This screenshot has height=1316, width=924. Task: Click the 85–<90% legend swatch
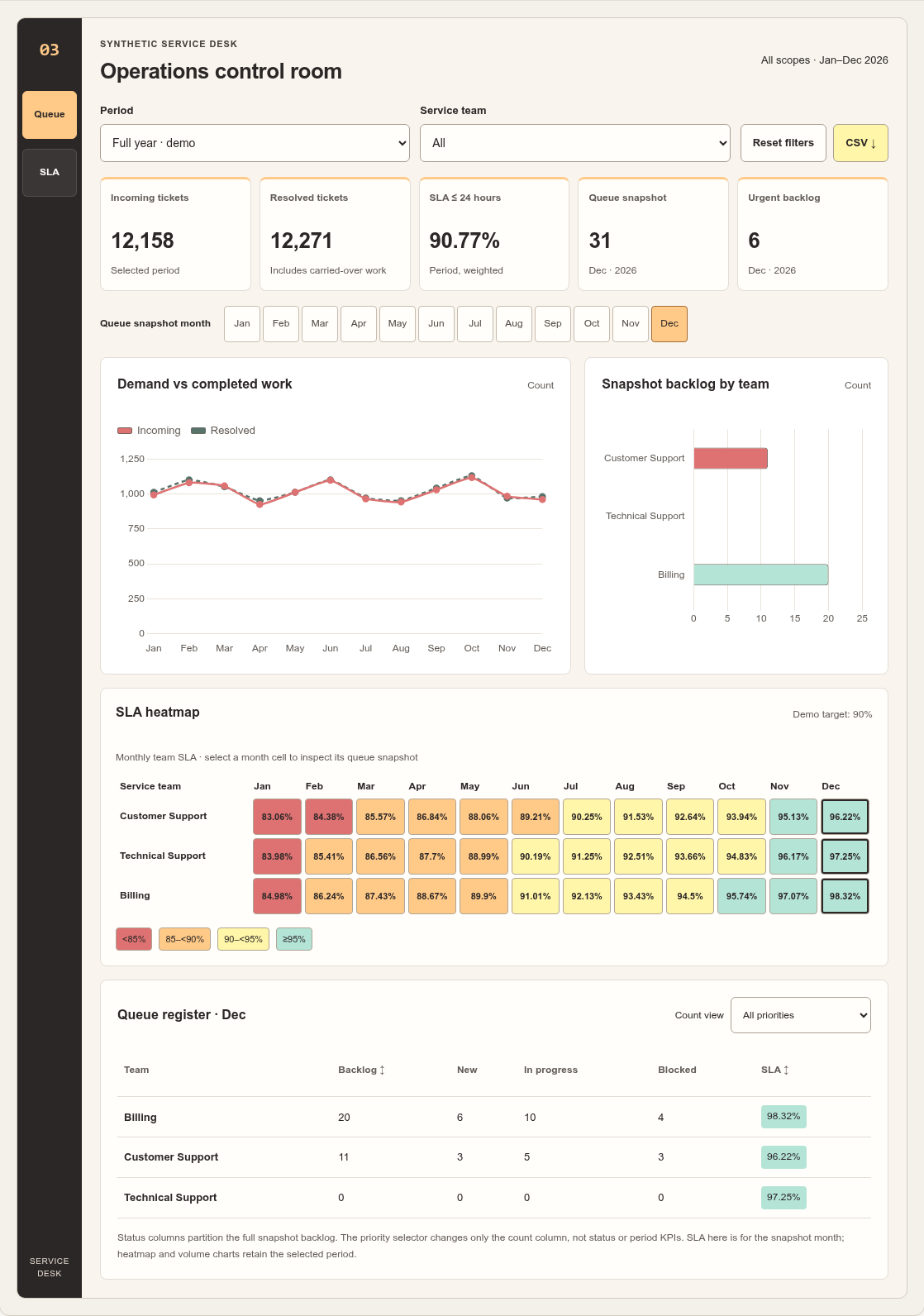[x=185, y=939]
